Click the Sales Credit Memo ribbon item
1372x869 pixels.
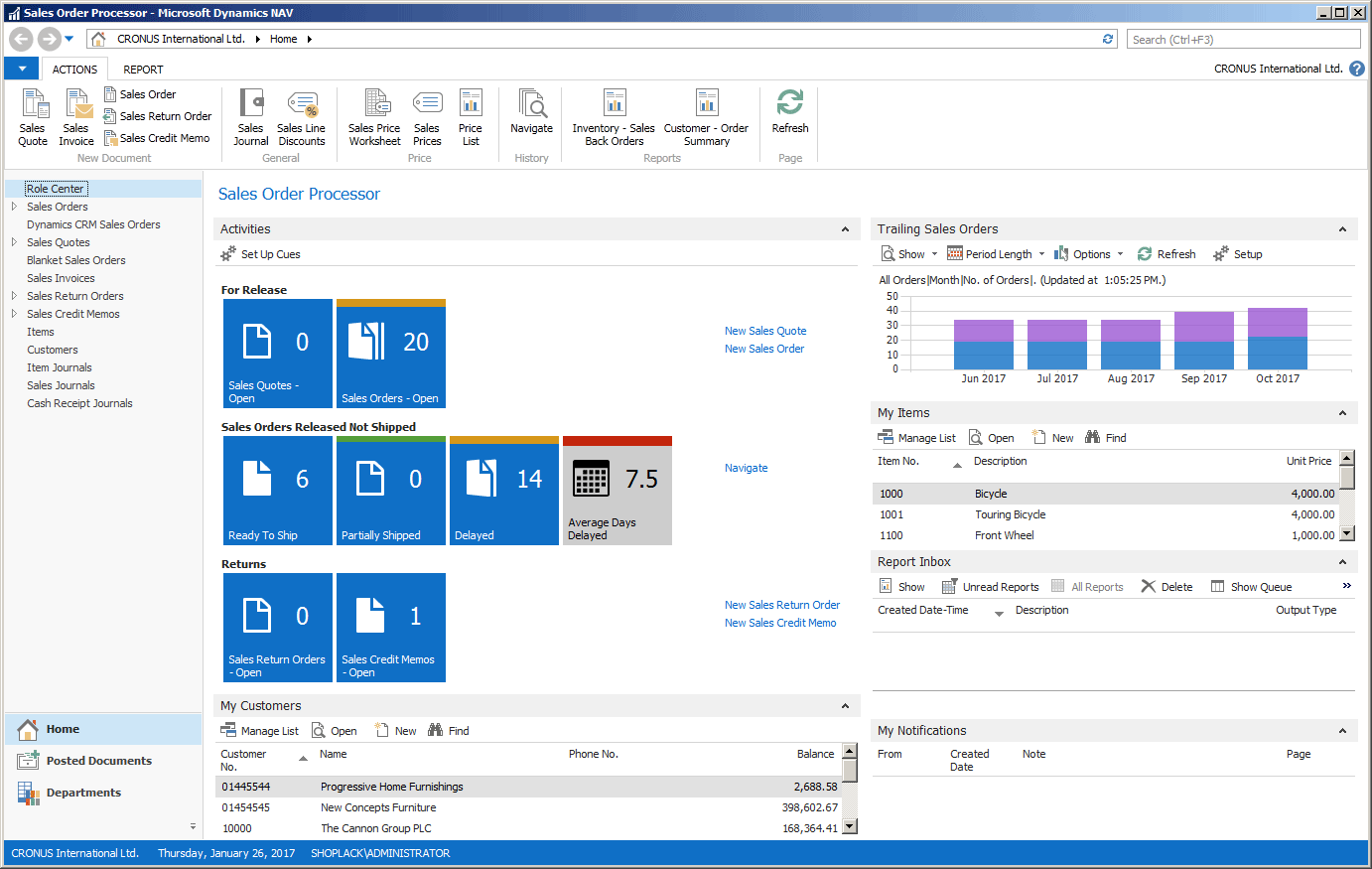[157, 138]
